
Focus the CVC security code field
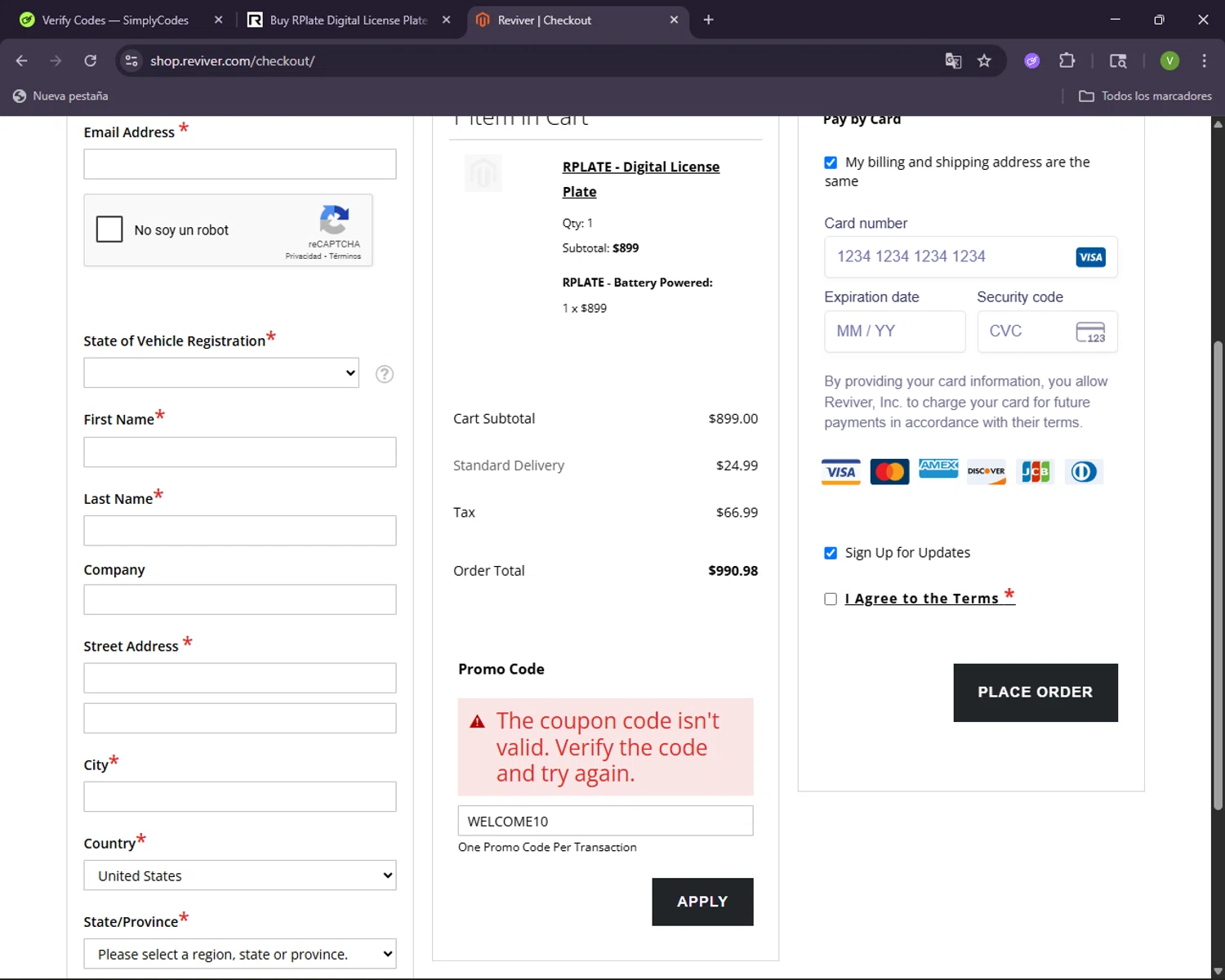1048,332
